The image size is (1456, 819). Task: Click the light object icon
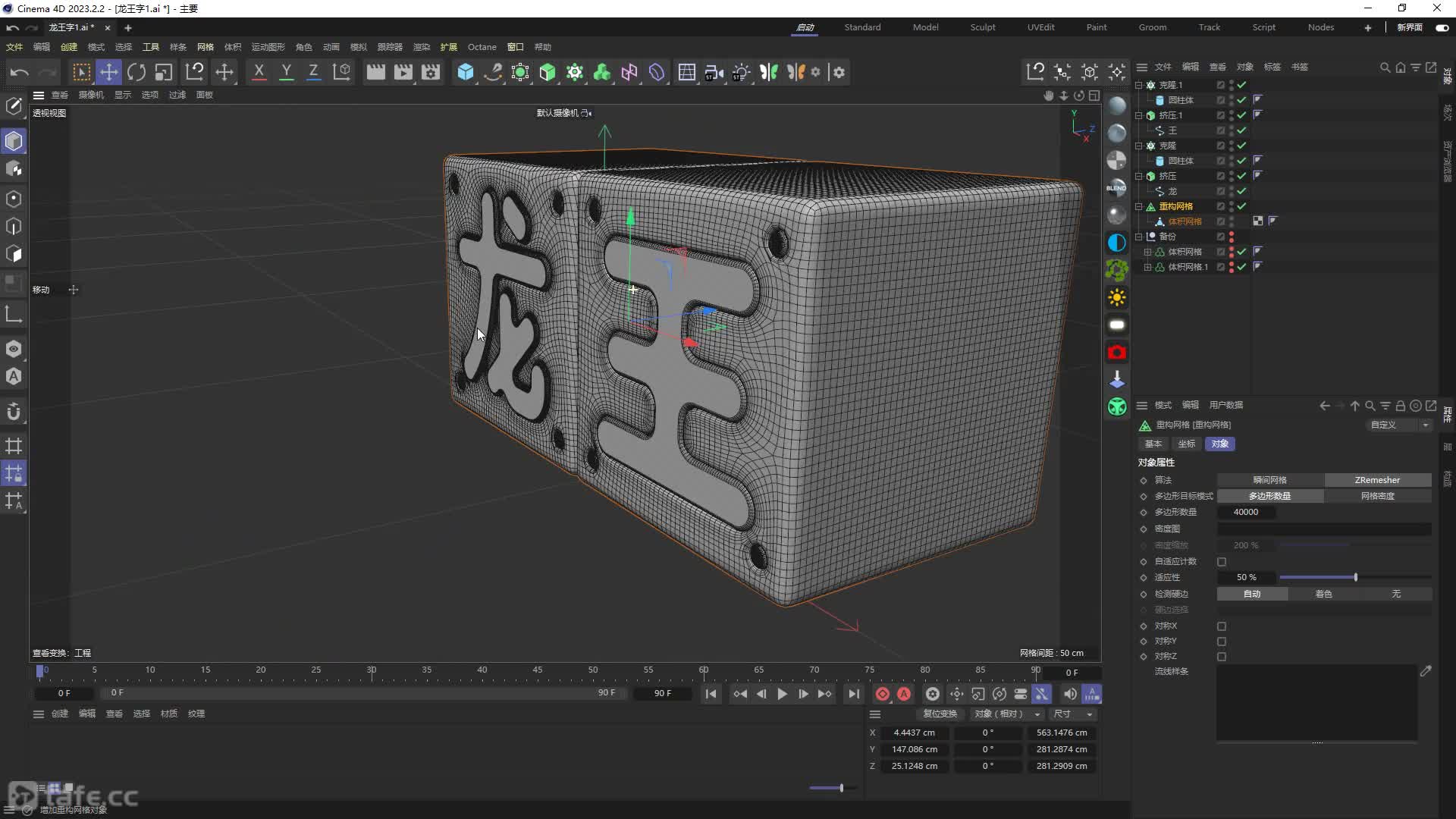click(x=741, y=72)
